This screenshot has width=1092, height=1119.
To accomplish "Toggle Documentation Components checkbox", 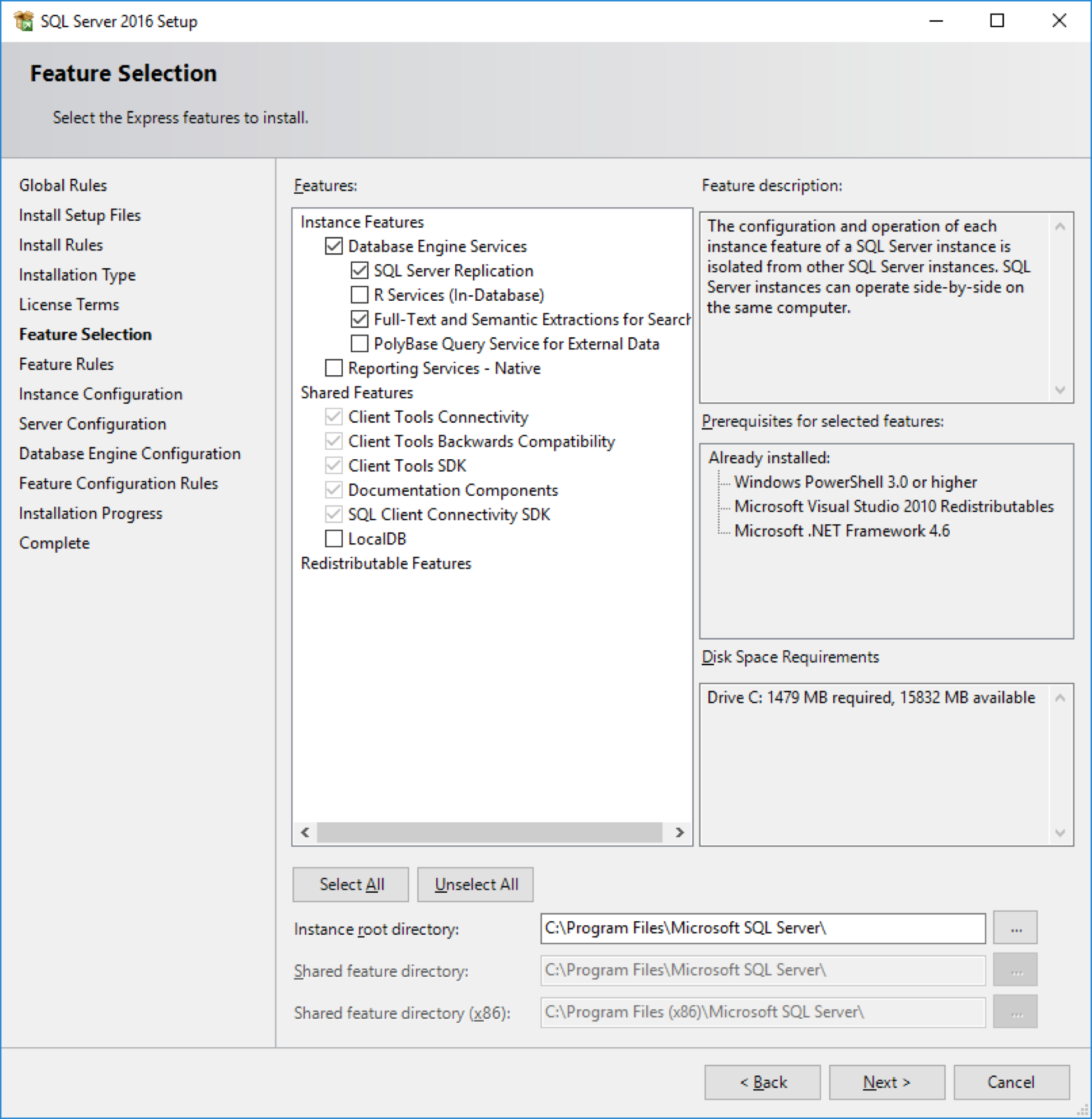I will tap(333, 490).
